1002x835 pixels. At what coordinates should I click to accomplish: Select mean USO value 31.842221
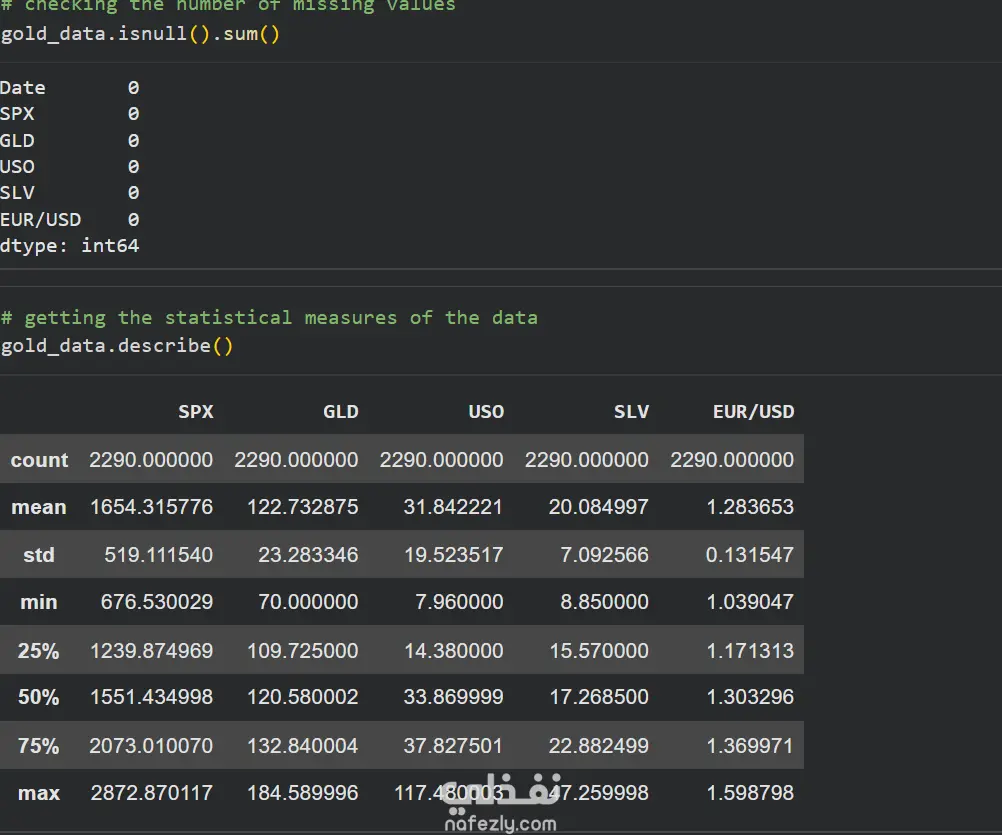pyautogui.click(x=453, y=507)
